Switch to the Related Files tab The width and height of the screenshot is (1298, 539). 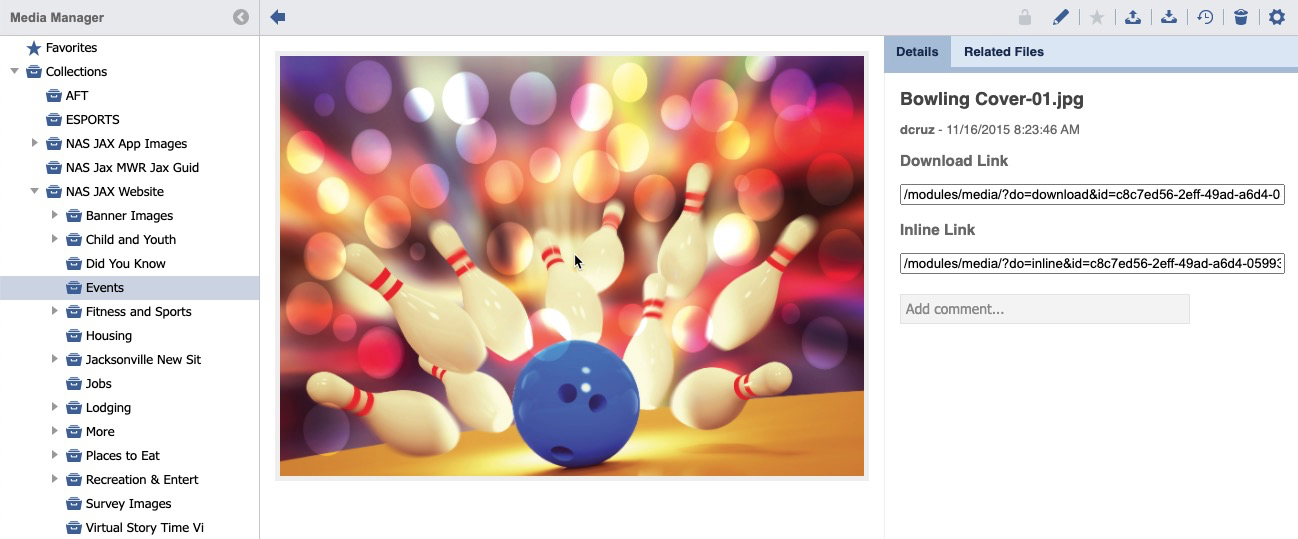pyautogui.click(x=1003, y=52)
